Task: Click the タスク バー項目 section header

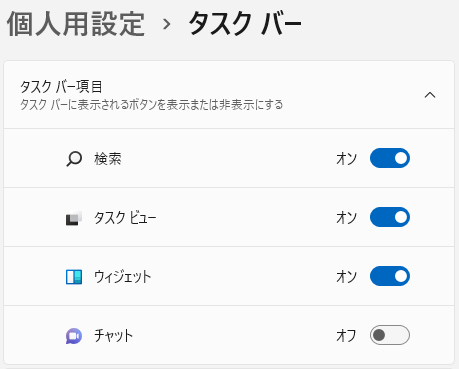Action: click(229, 95)
